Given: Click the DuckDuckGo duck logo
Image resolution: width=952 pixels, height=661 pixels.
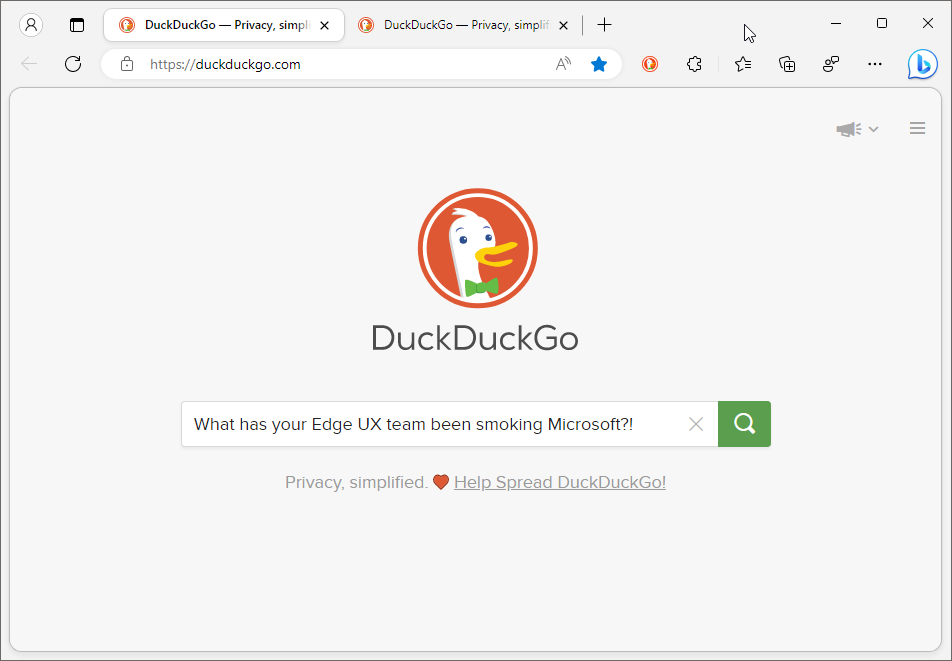Looking at the screenshot, I should click(478, 248).
